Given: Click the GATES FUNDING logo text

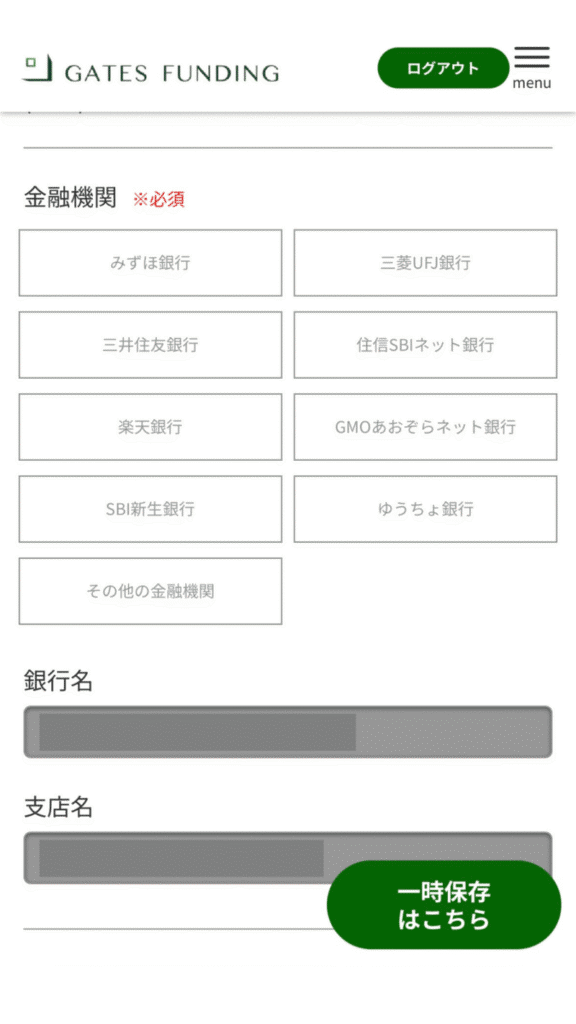Looking at the screenshot, I should pyautogui.click(x=172, y=73).
